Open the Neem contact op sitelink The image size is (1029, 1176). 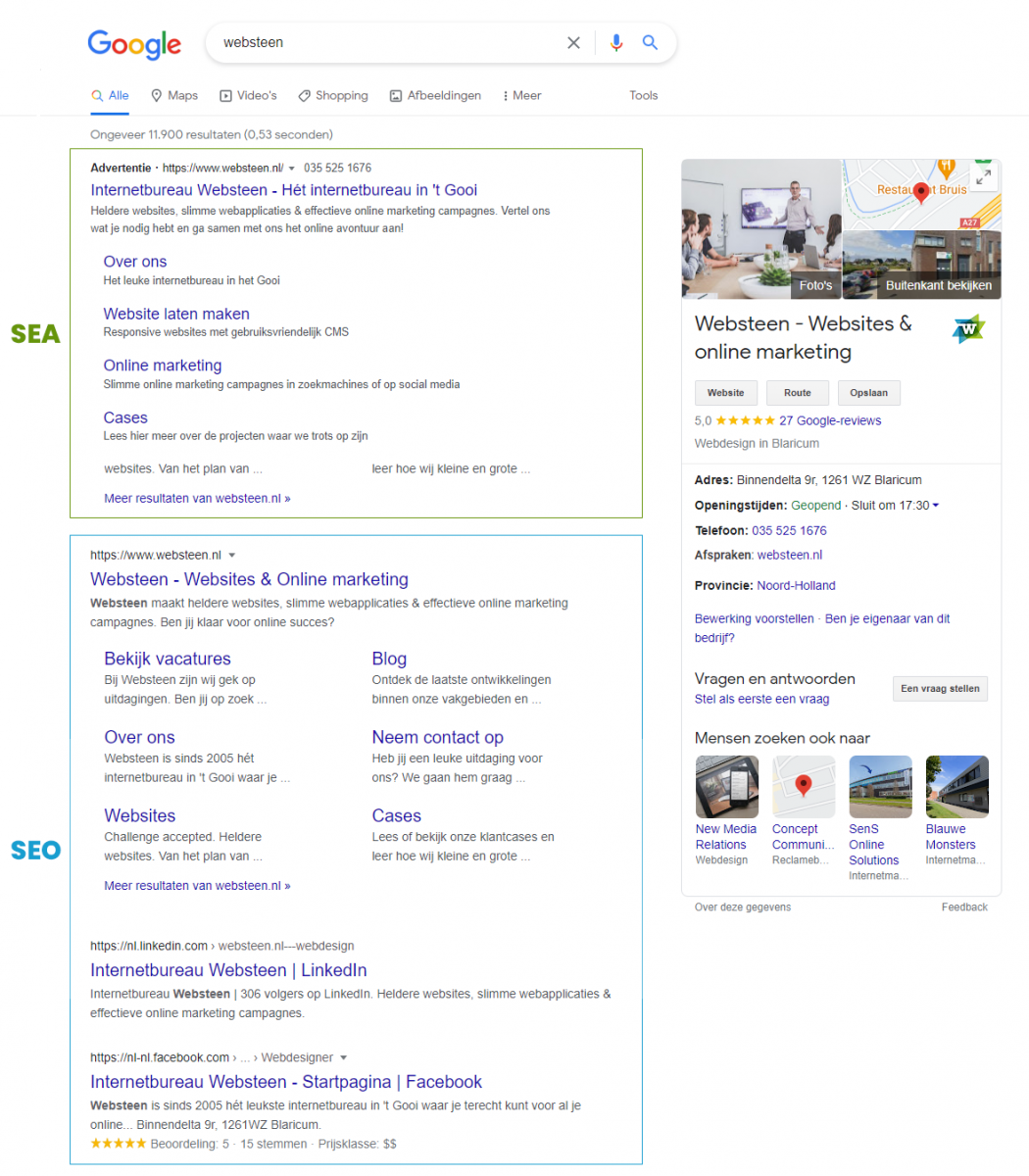[437, 737]
